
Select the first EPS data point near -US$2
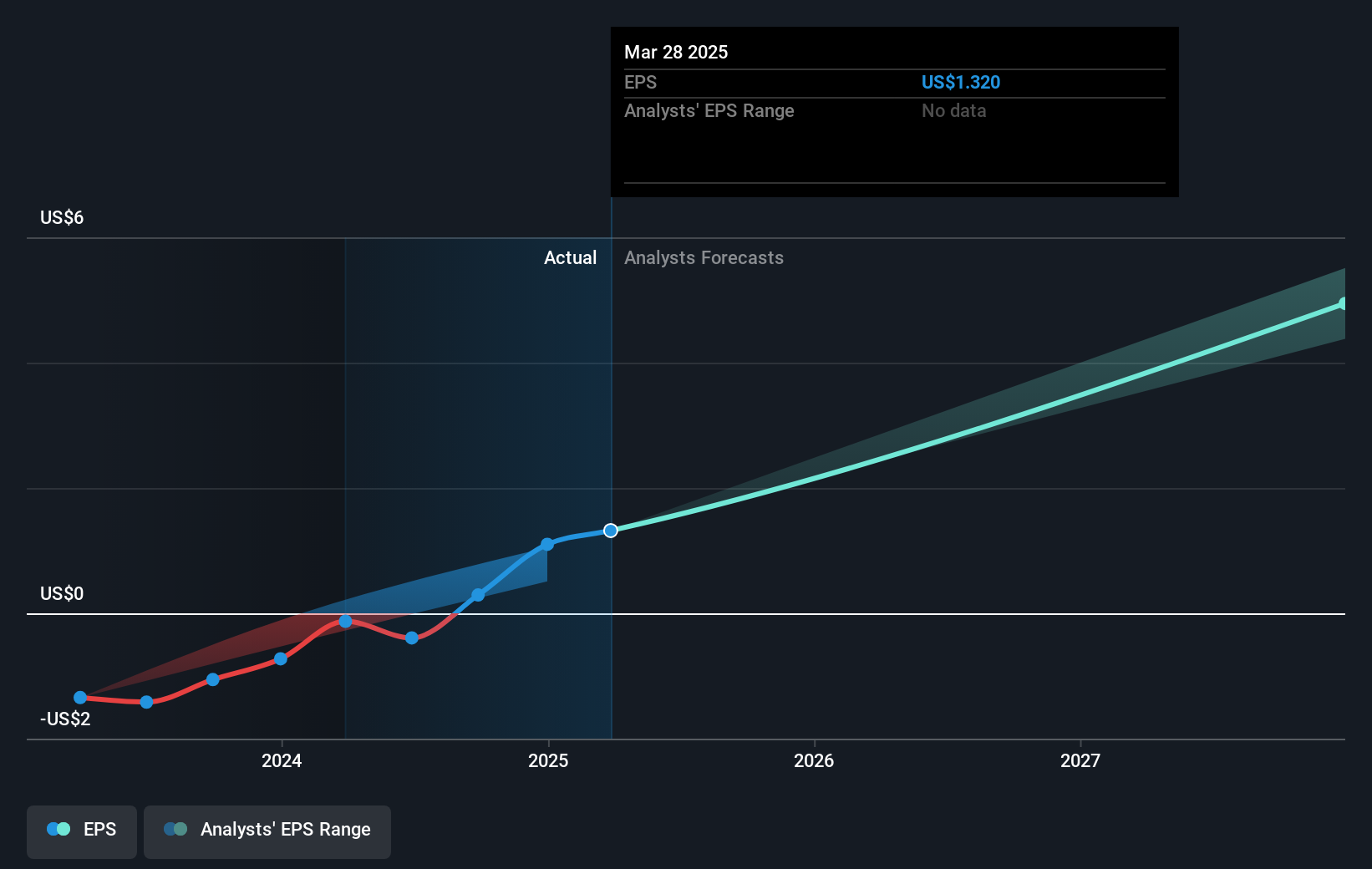pyautogui.click(x=80, y=698)
